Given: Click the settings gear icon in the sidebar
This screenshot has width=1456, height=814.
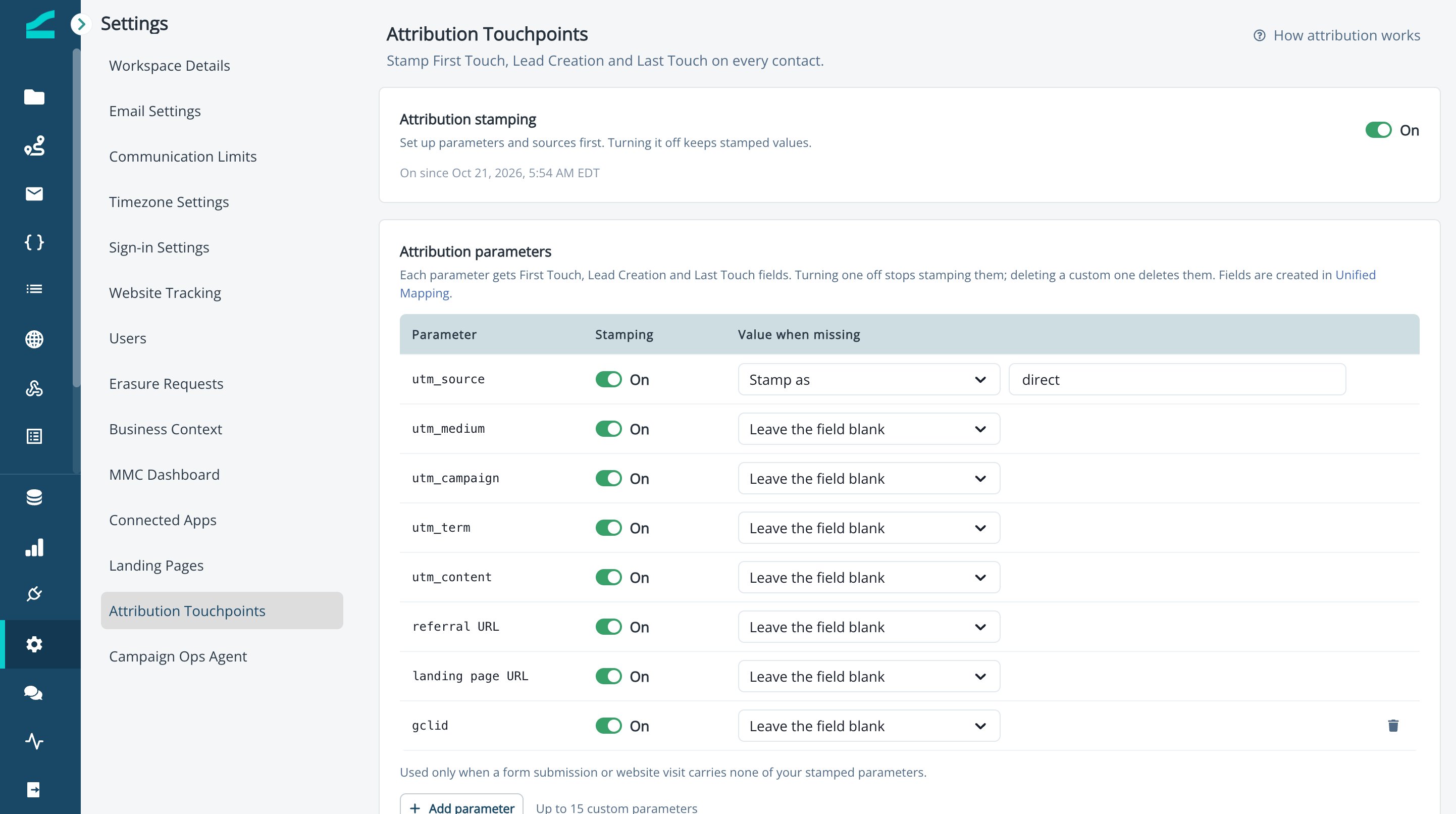Looking at the screenshot, I should (x=34, y=644).
